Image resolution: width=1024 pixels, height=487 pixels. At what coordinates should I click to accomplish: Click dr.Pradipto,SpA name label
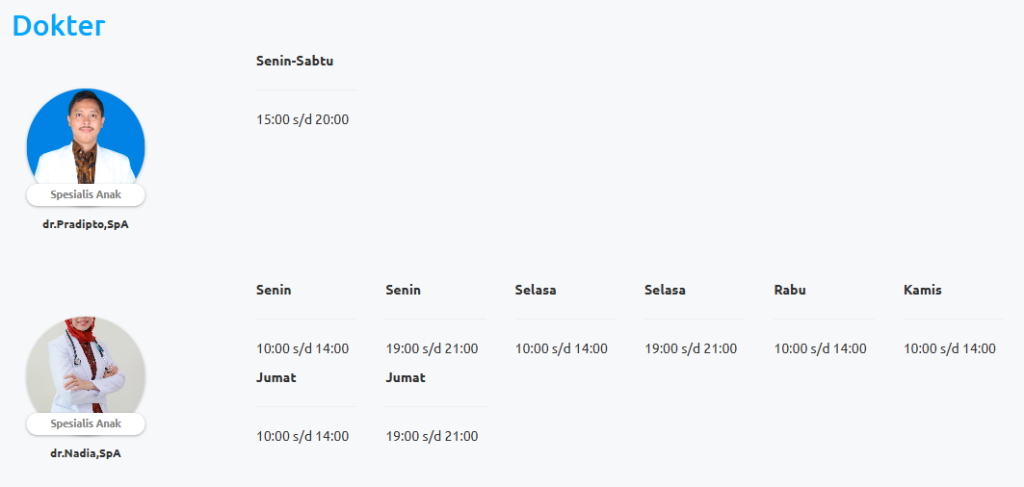85,224
